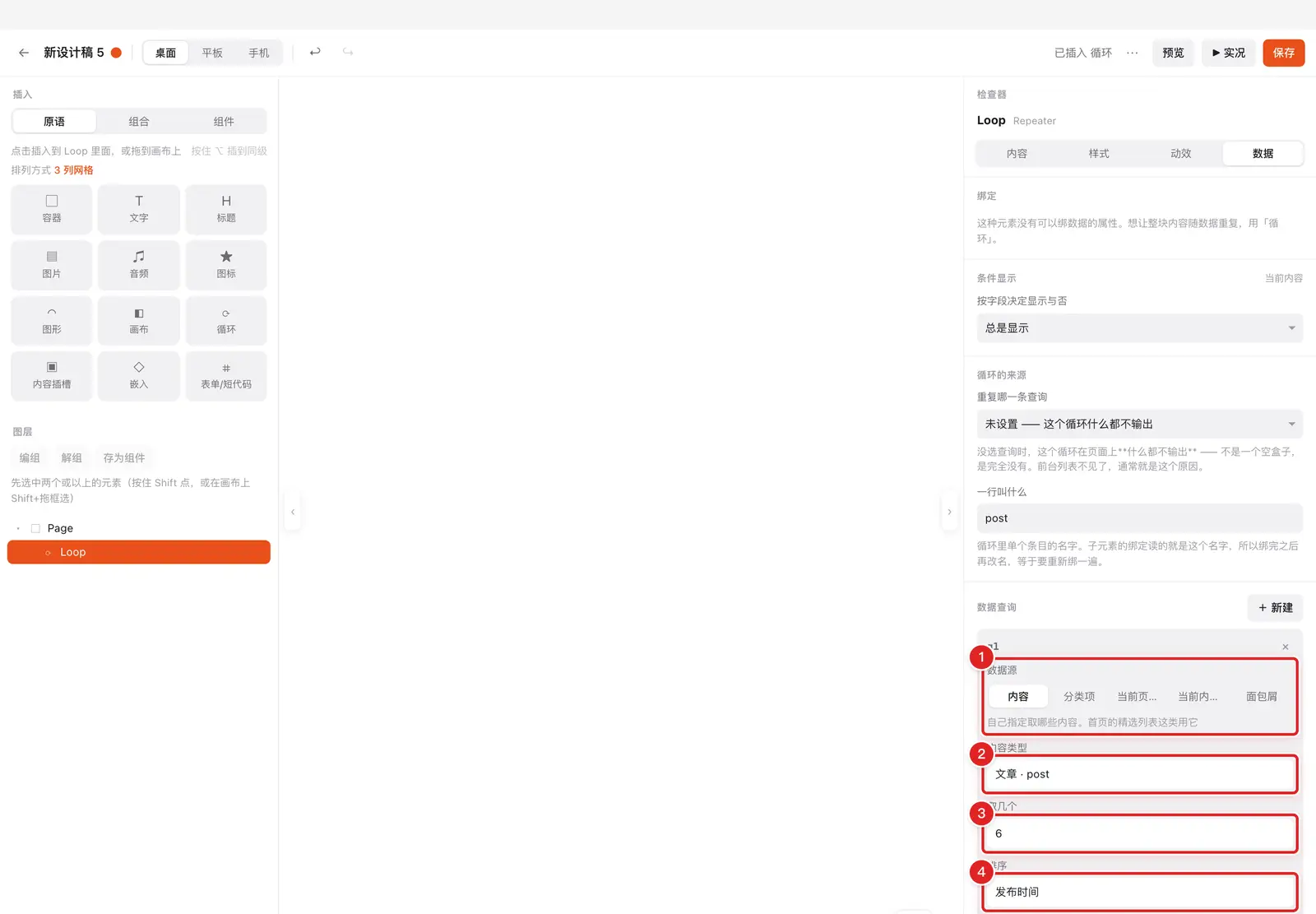Collapse the left panel with chevron
1316x914 pixels.
[x=293, y=512]
